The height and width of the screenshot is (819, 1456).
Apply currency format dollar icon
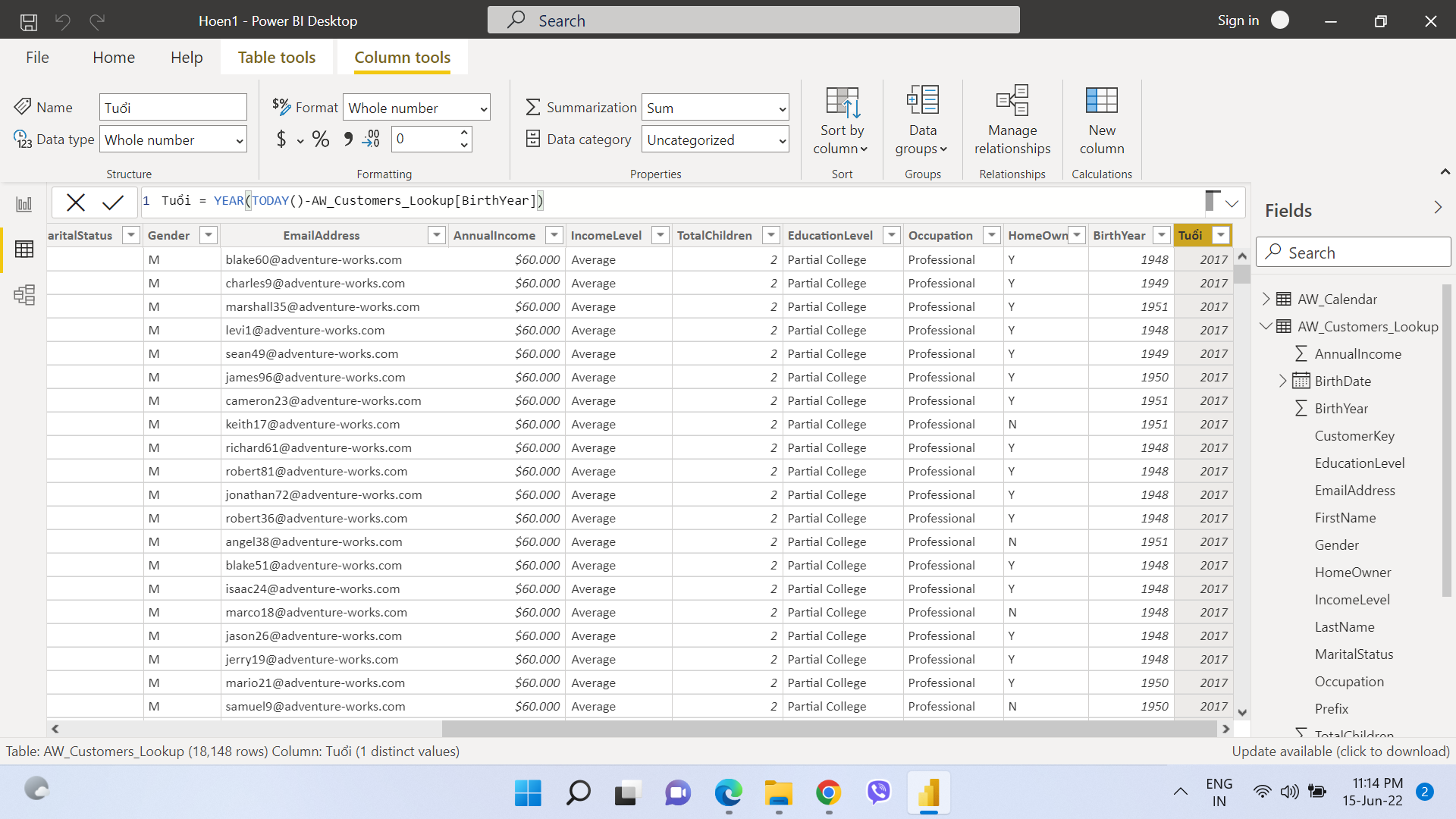[281, 140]
